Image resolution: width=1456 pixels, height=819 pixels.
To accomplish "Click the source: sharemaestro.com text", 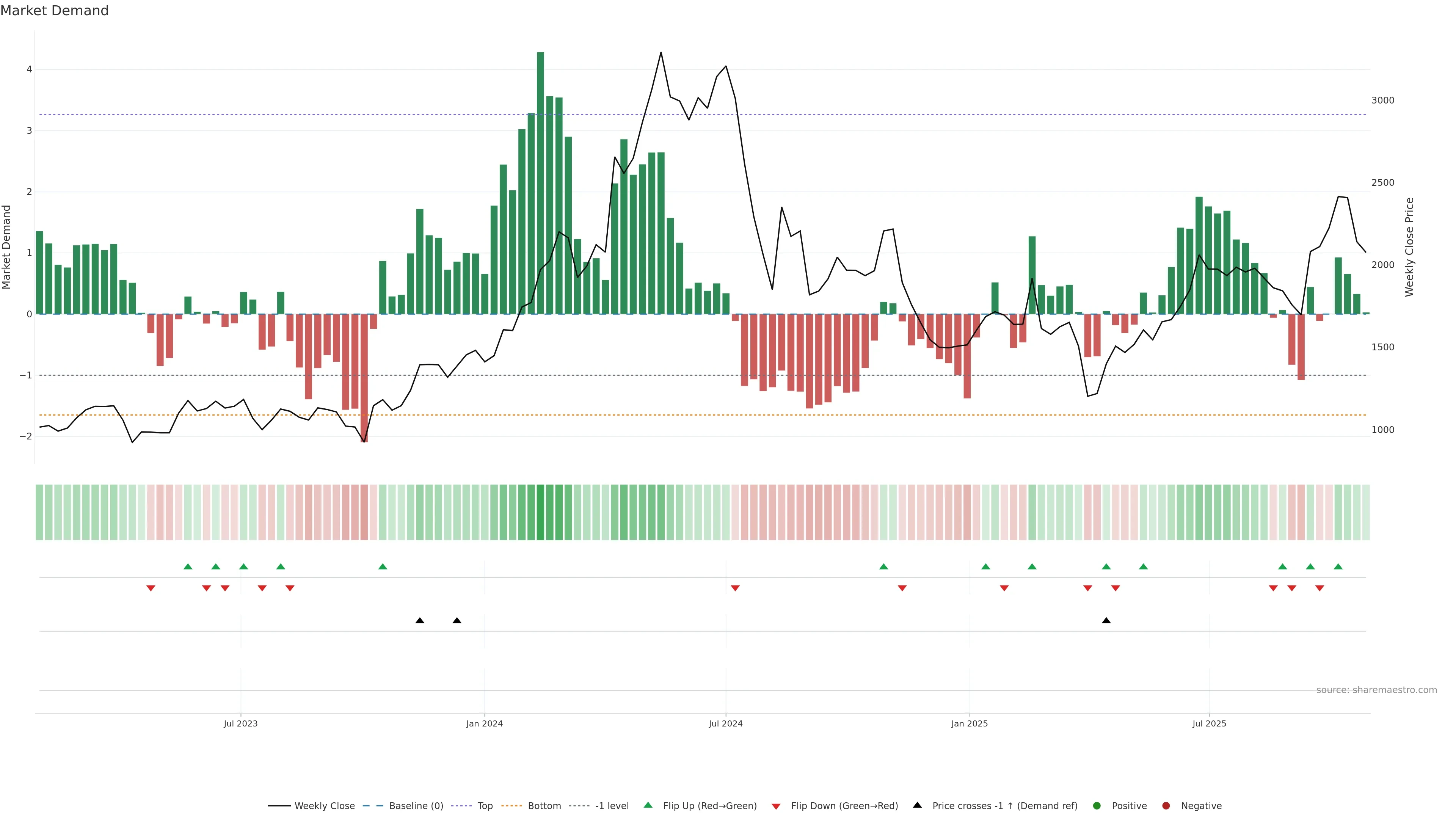I will coord(1376,690).
